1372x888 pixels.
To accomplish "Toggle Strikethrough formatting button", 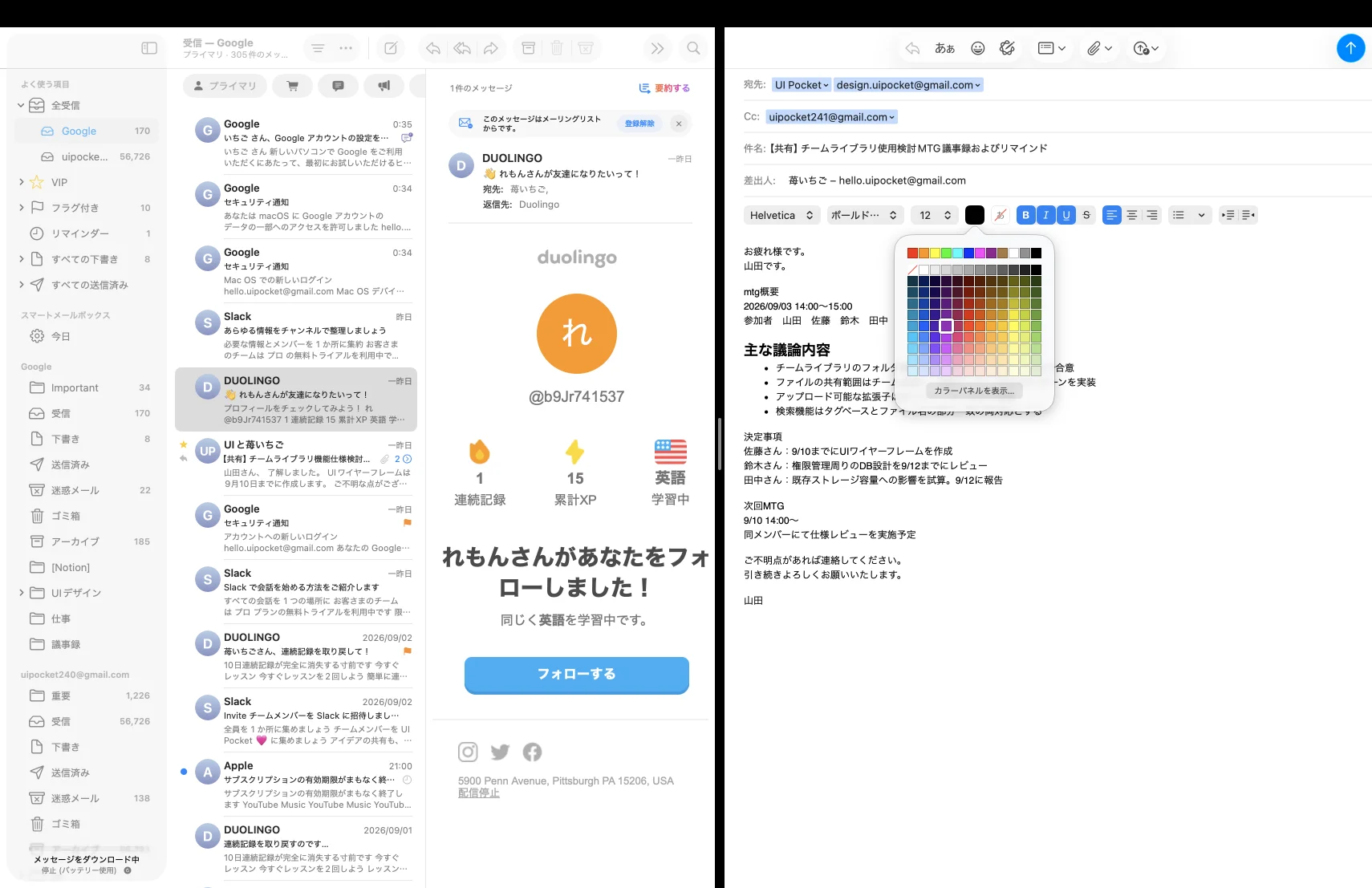I will point(1086,215).
